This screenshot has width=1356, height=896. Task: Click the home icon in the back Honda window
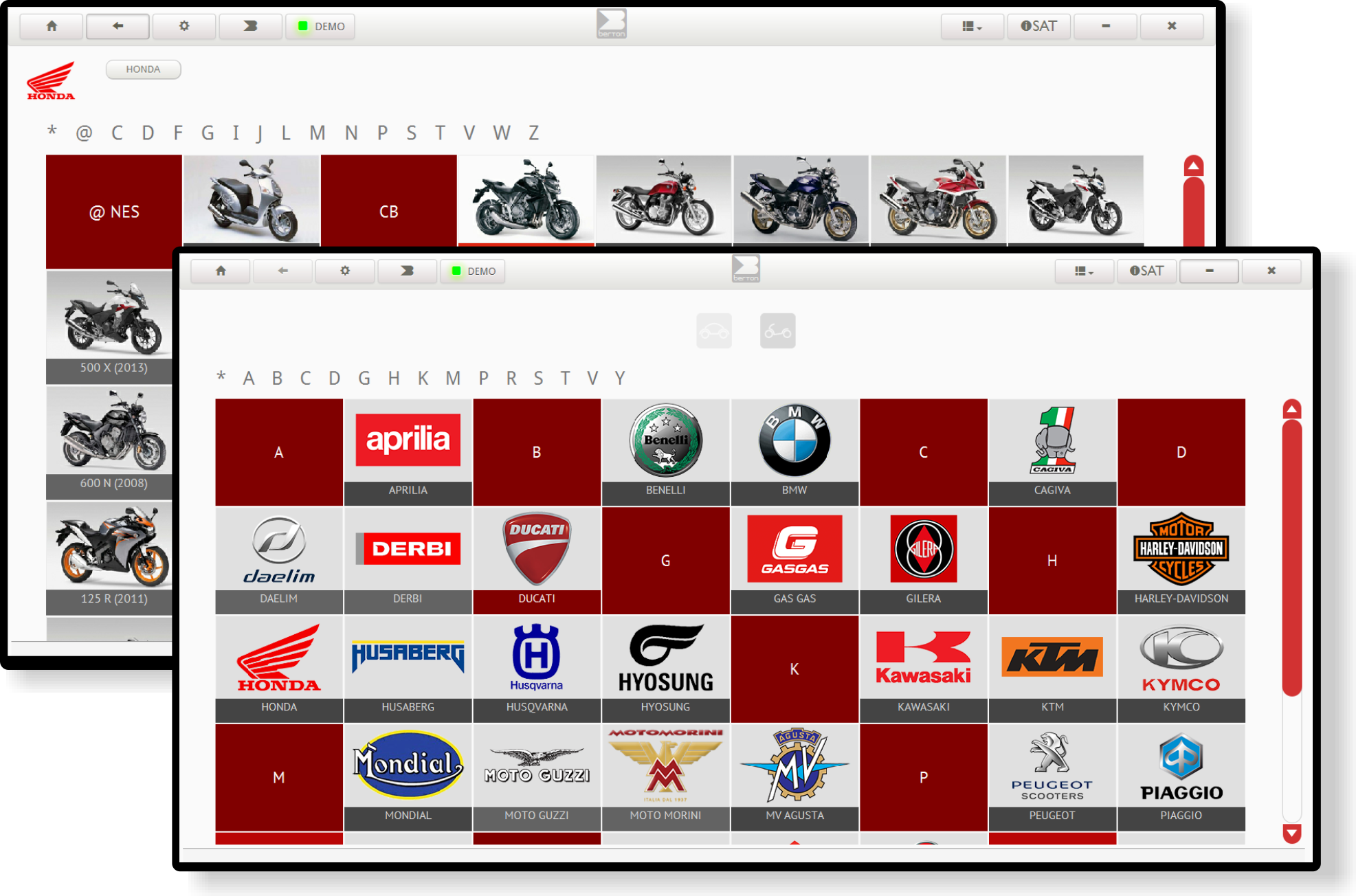tap(52, 26)
